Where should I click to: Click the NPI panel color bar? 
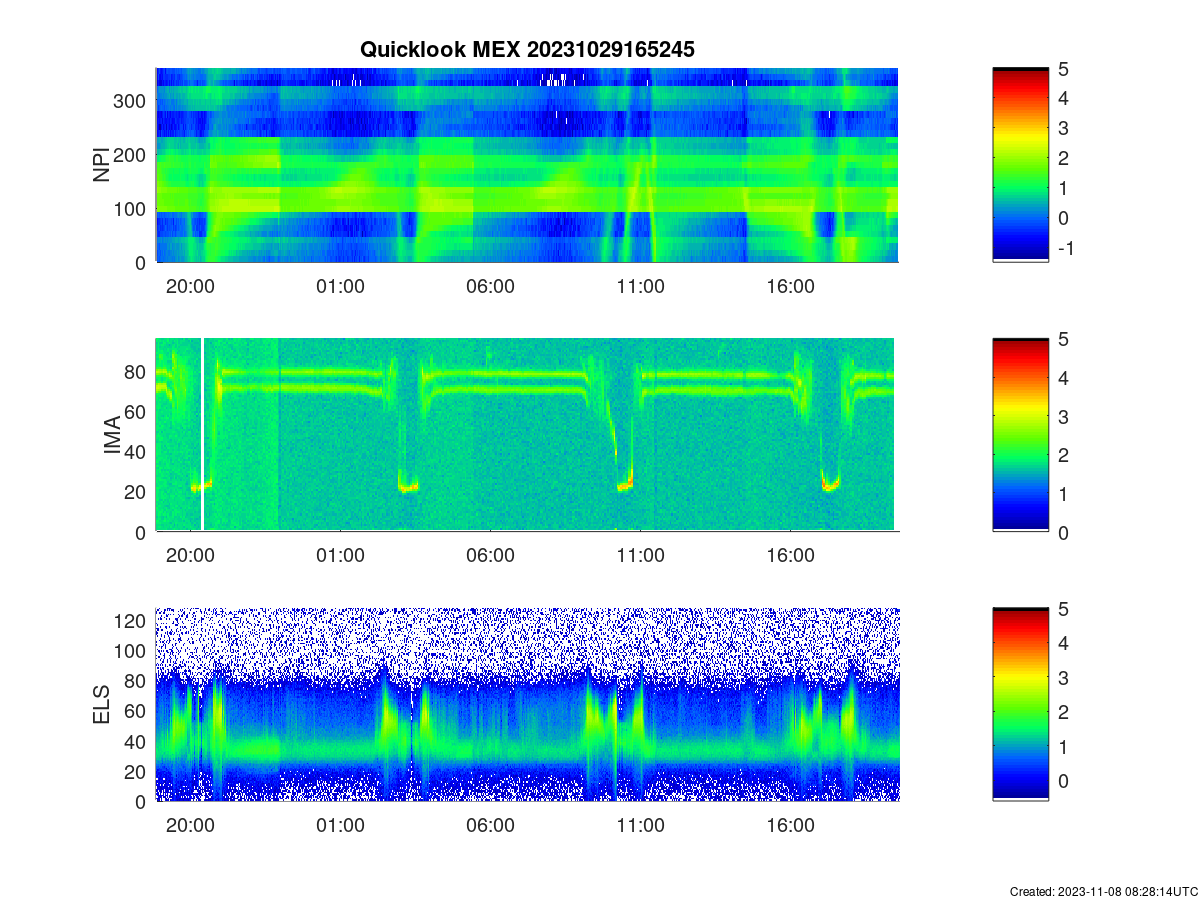point(1020,165)
